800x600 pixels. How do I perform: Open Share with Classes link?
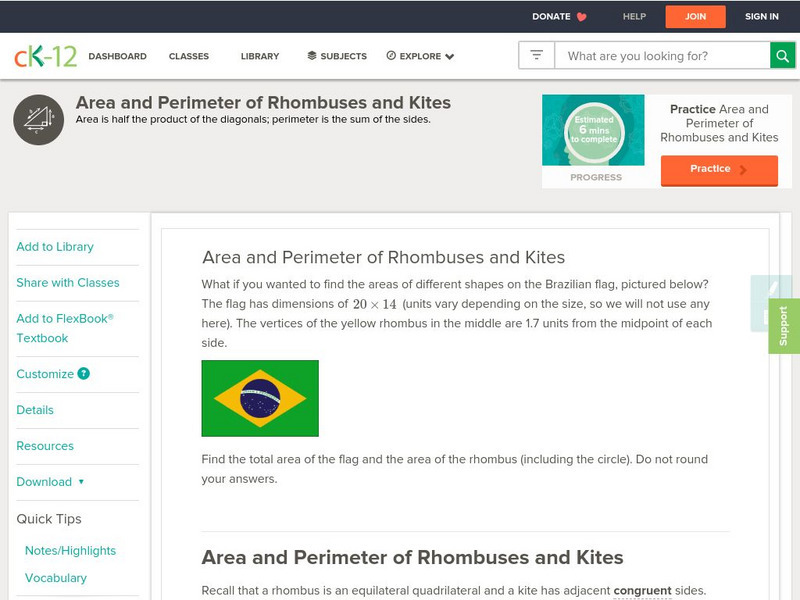pos(68,283)
